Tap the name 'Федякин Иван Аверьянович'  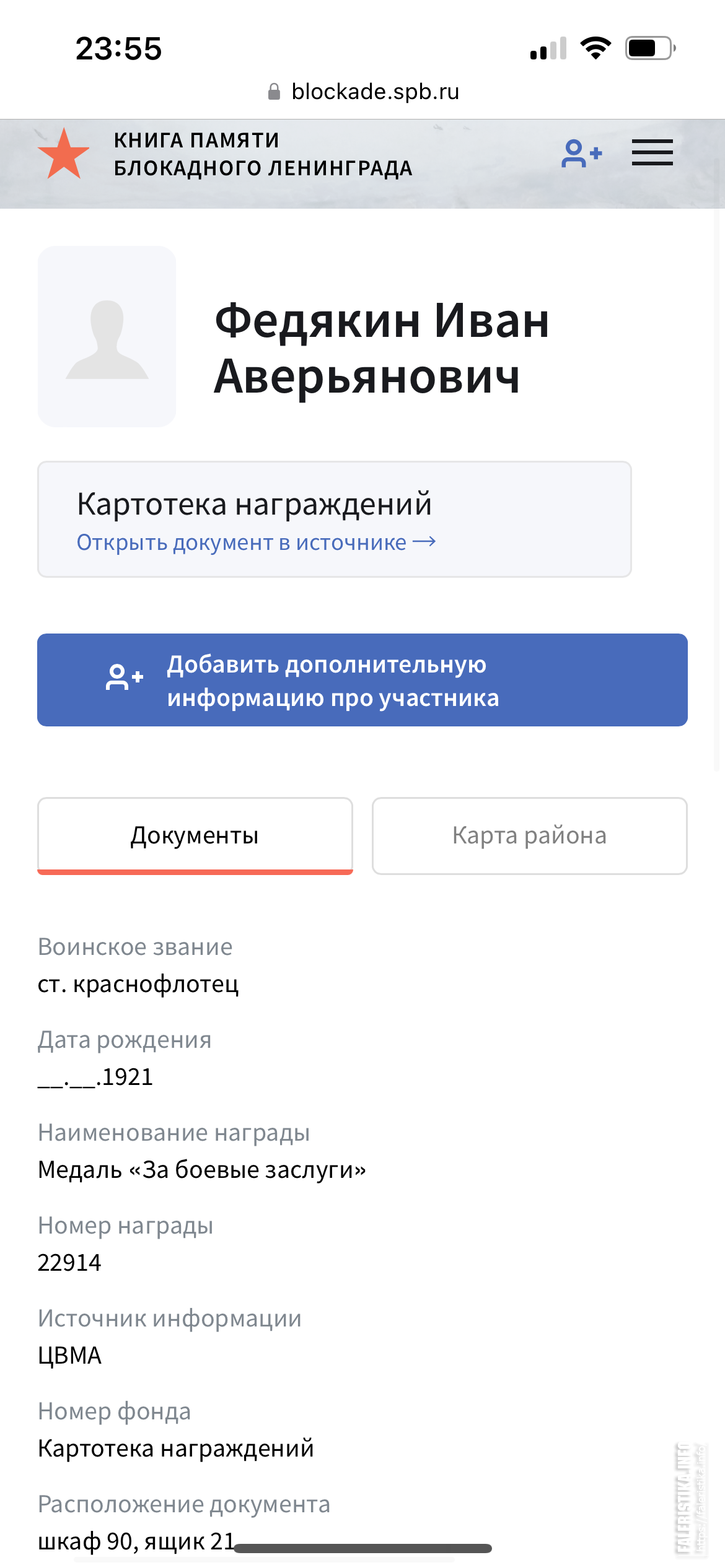pyautogui.click(x=382, y=349)
